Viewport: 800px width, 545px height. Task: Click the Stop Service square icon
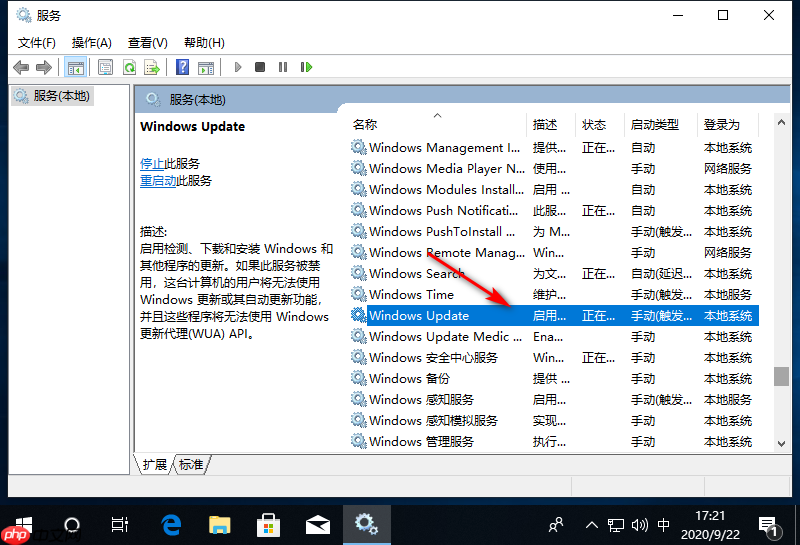click(x=260, y=67)
